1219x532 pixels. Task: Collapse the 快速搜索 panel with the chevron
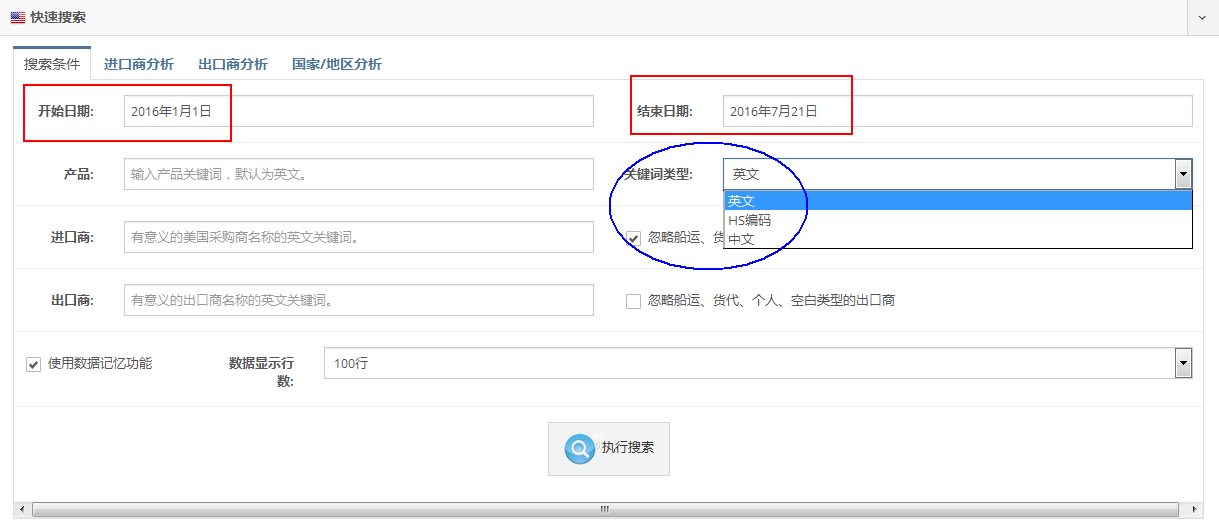tap(1201, 18)
